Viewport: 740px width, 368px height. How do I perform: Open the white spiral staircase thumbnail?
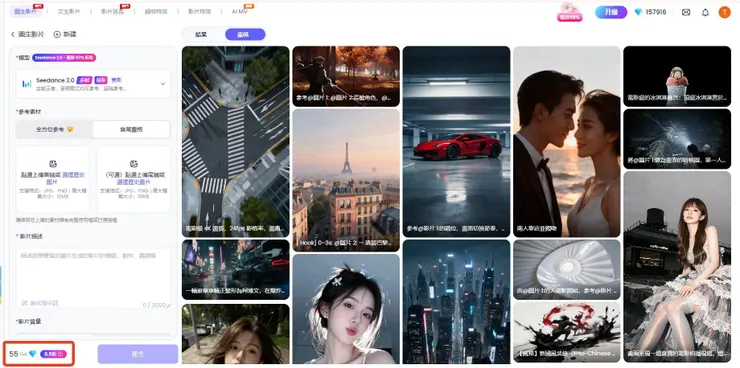point(567,269)
